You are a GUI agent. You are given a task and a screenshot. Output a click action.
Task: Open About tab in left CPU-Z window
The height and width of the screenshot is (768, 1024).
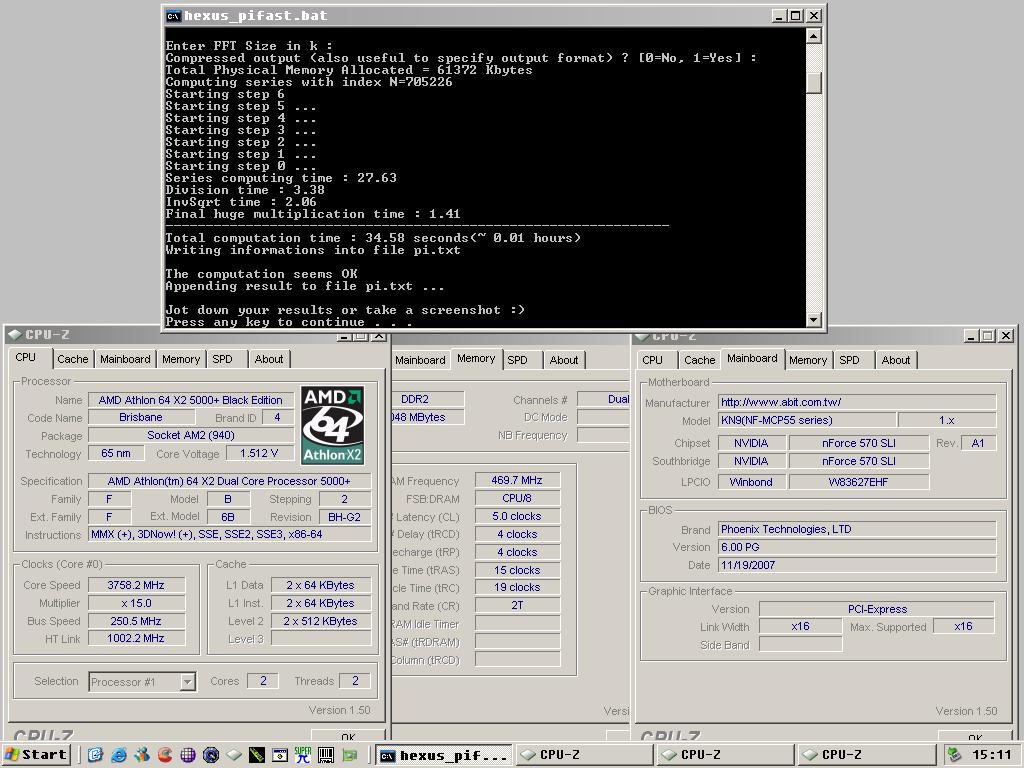(269, 359)
